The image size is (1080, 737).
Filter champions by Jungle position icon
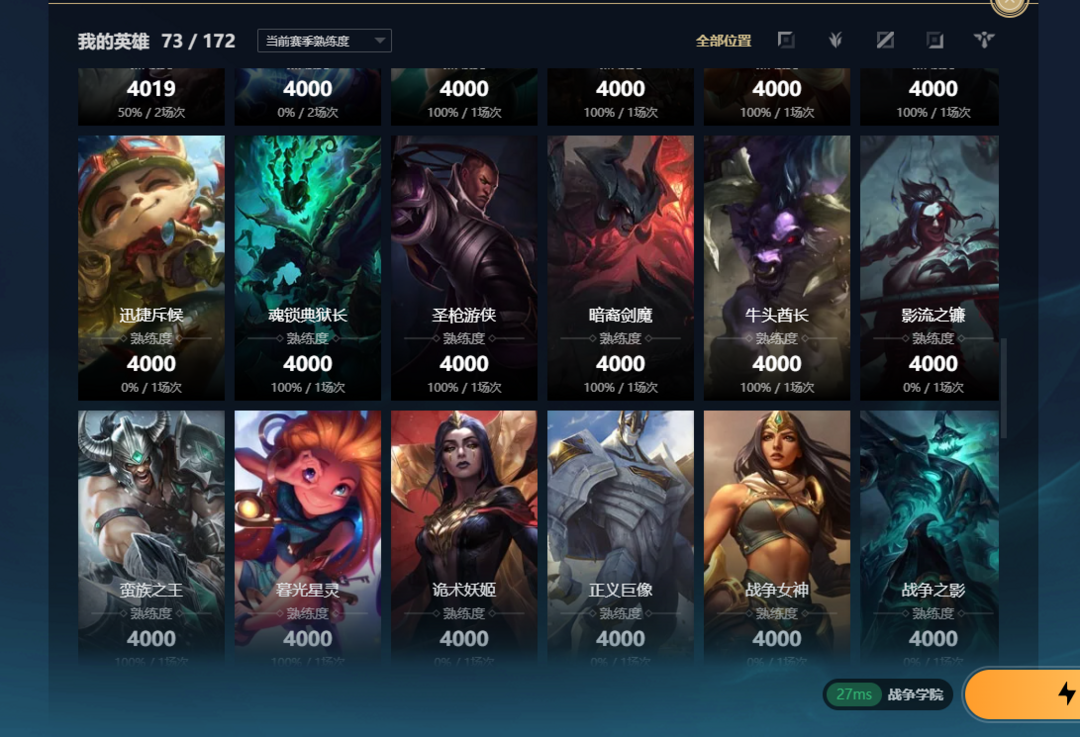pyautogui.click(x=835, y=41)
